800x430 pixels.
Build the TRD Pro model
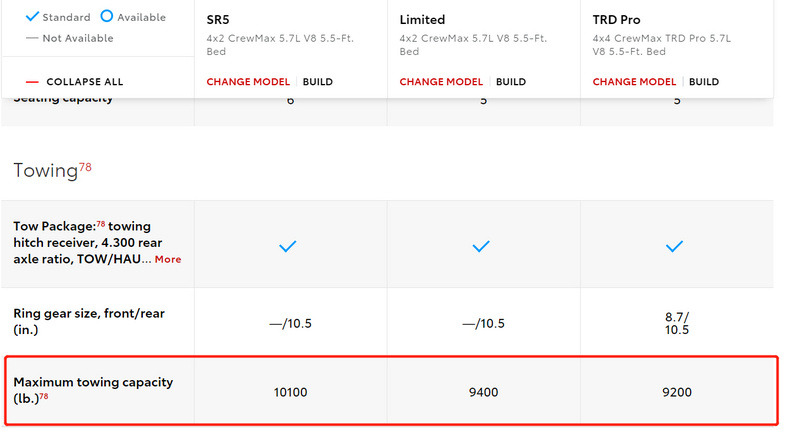pyautogui.click(x=704, y=82)
